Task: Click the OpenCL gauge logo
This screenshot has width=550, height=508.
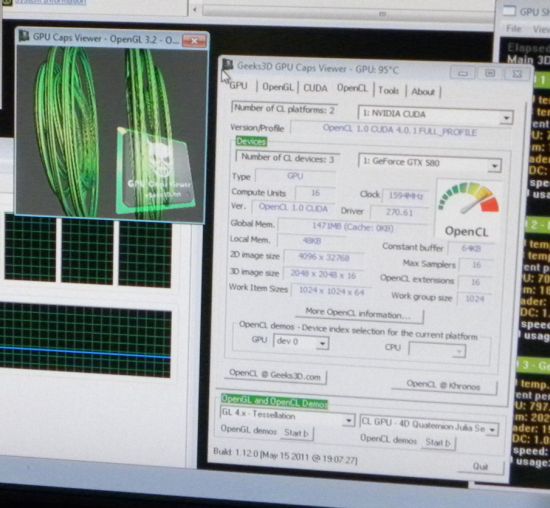Action: [x=468, y=208]
